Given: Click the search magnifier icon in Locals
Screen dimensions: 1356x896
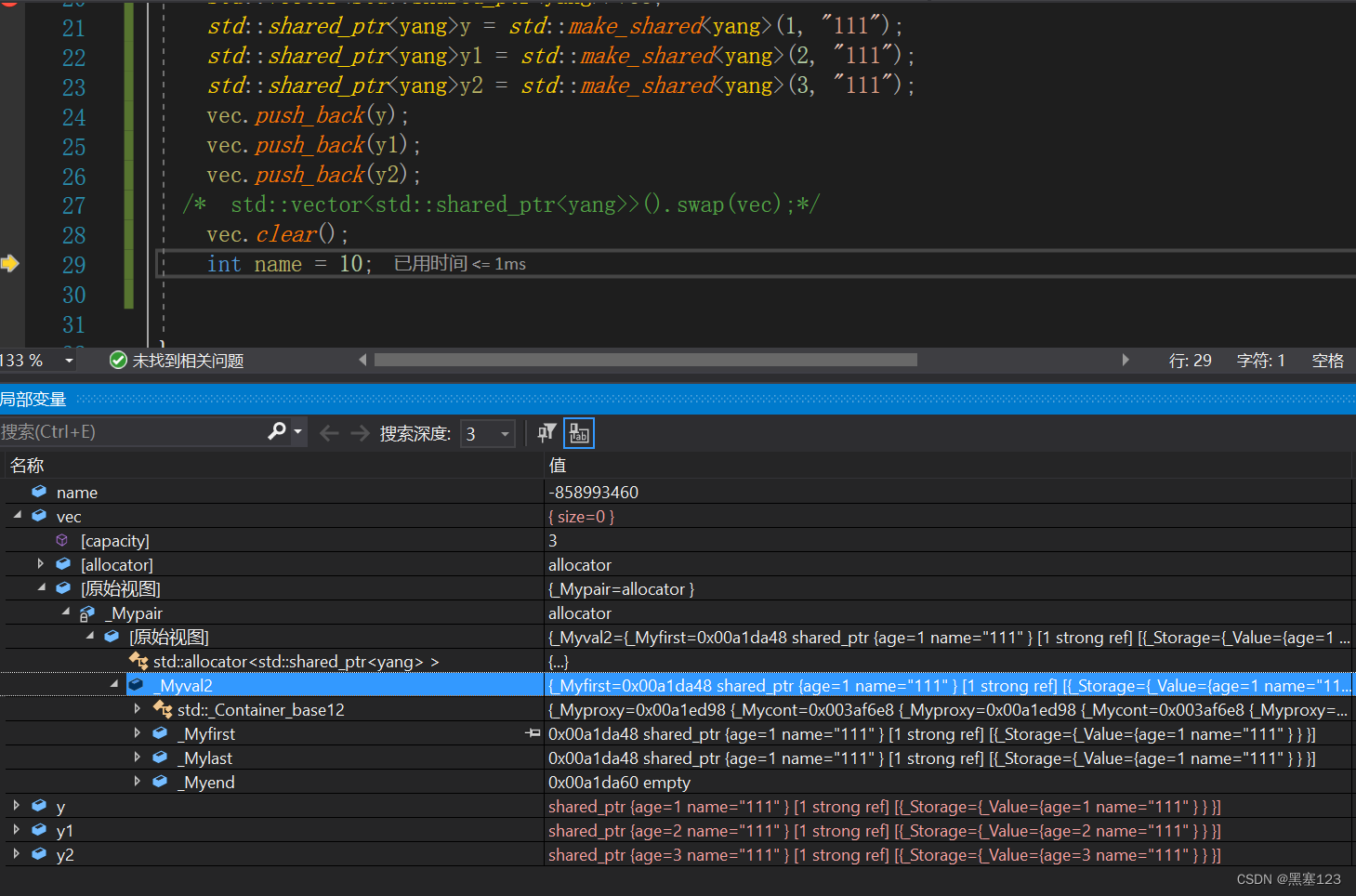Looking at the screenshot, I should [276, 431].
